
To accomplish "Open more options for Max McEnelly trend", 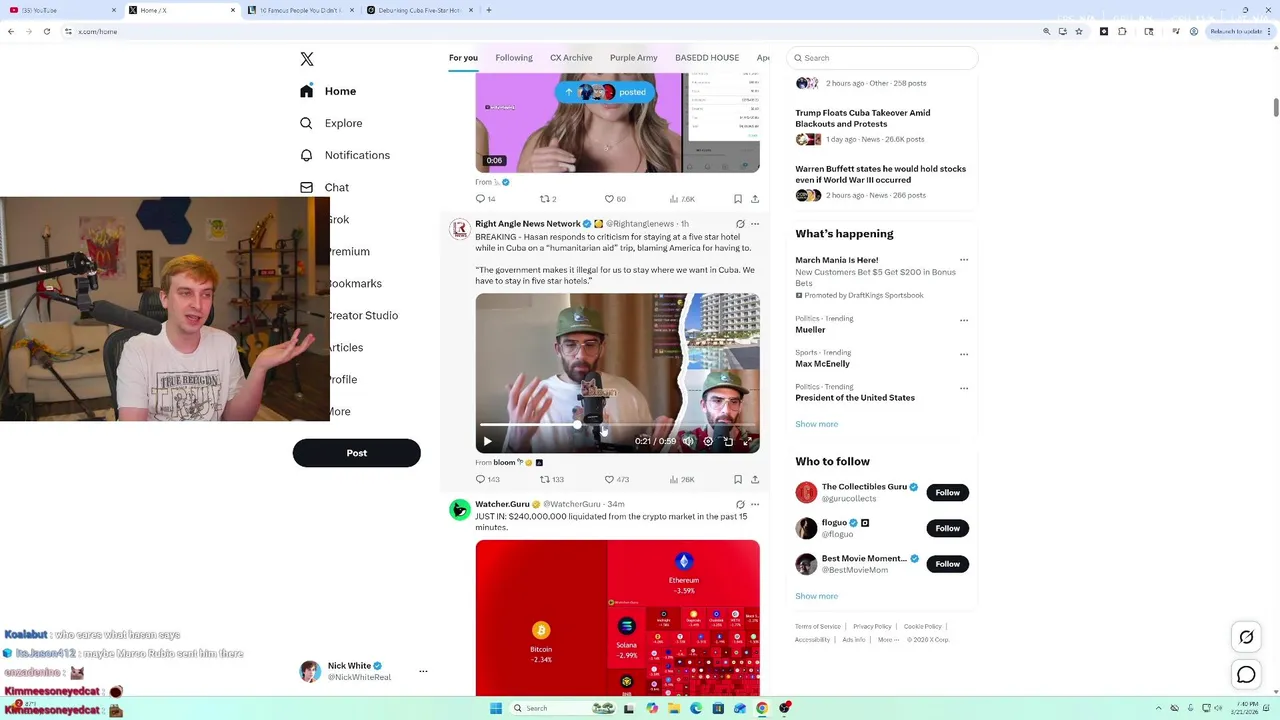I will pyautogui.click(x=964, y=354).
